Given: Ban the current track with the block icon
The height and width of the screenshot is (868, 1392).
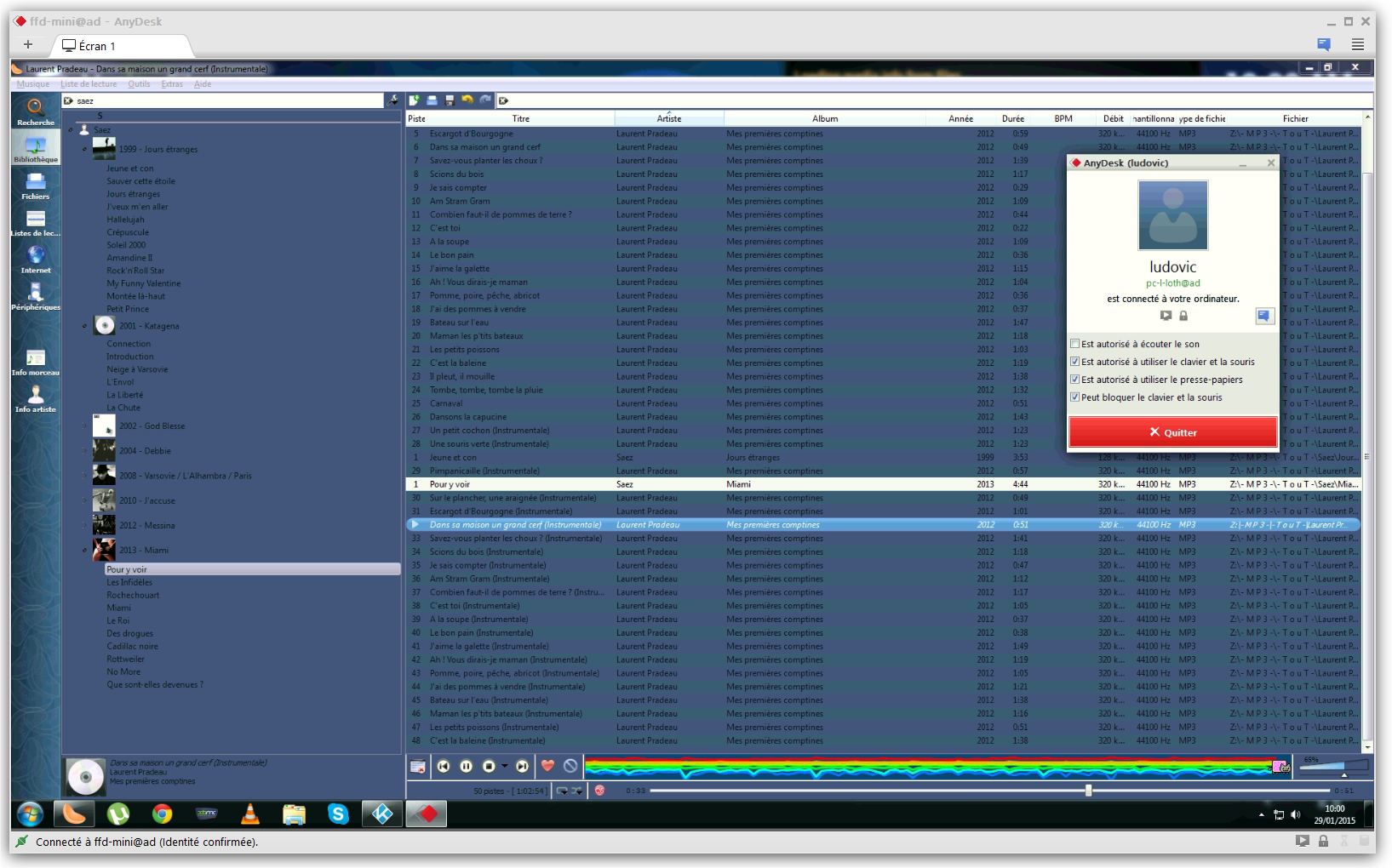Looking at the screenshot, I should [x=570, y=766].
